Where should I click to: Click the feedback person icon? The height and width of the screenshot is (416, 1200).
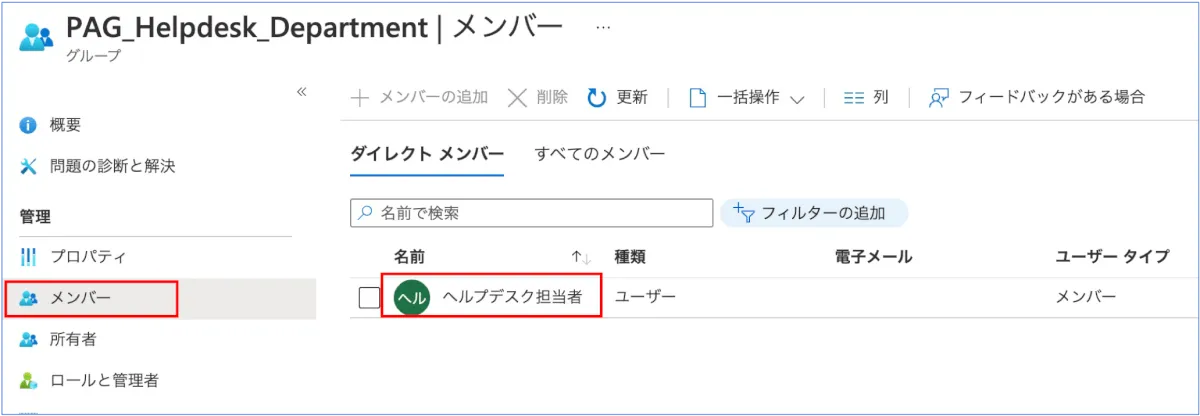(938, 97)
